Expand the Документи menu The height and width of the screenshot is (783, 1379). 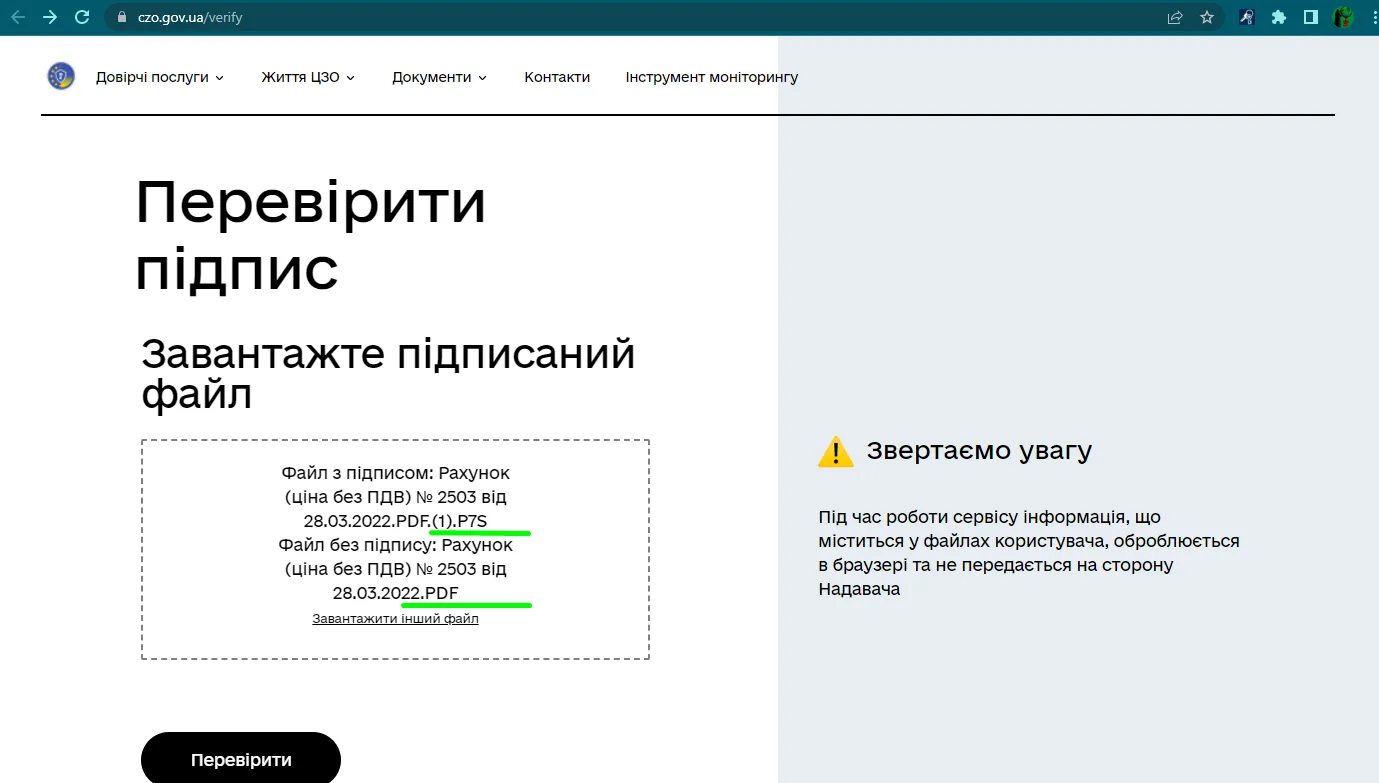coord(439,77)
